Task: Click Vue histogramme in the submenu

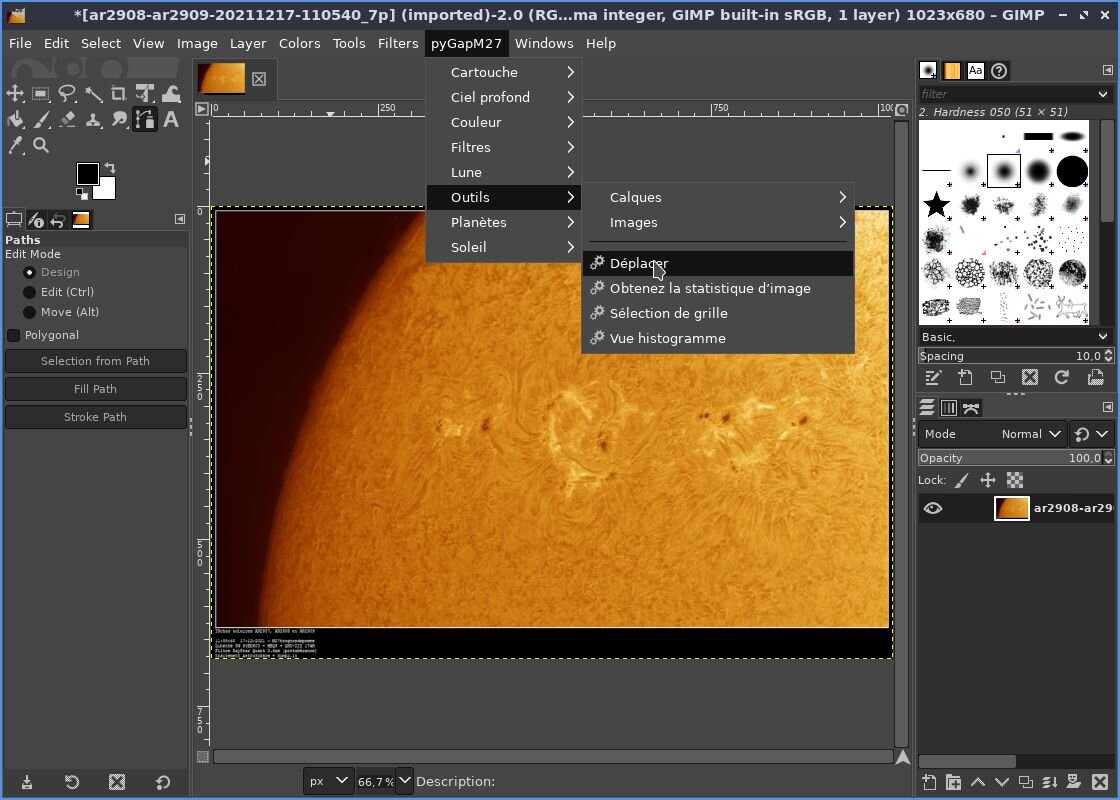Action: [x=667, y=338]
